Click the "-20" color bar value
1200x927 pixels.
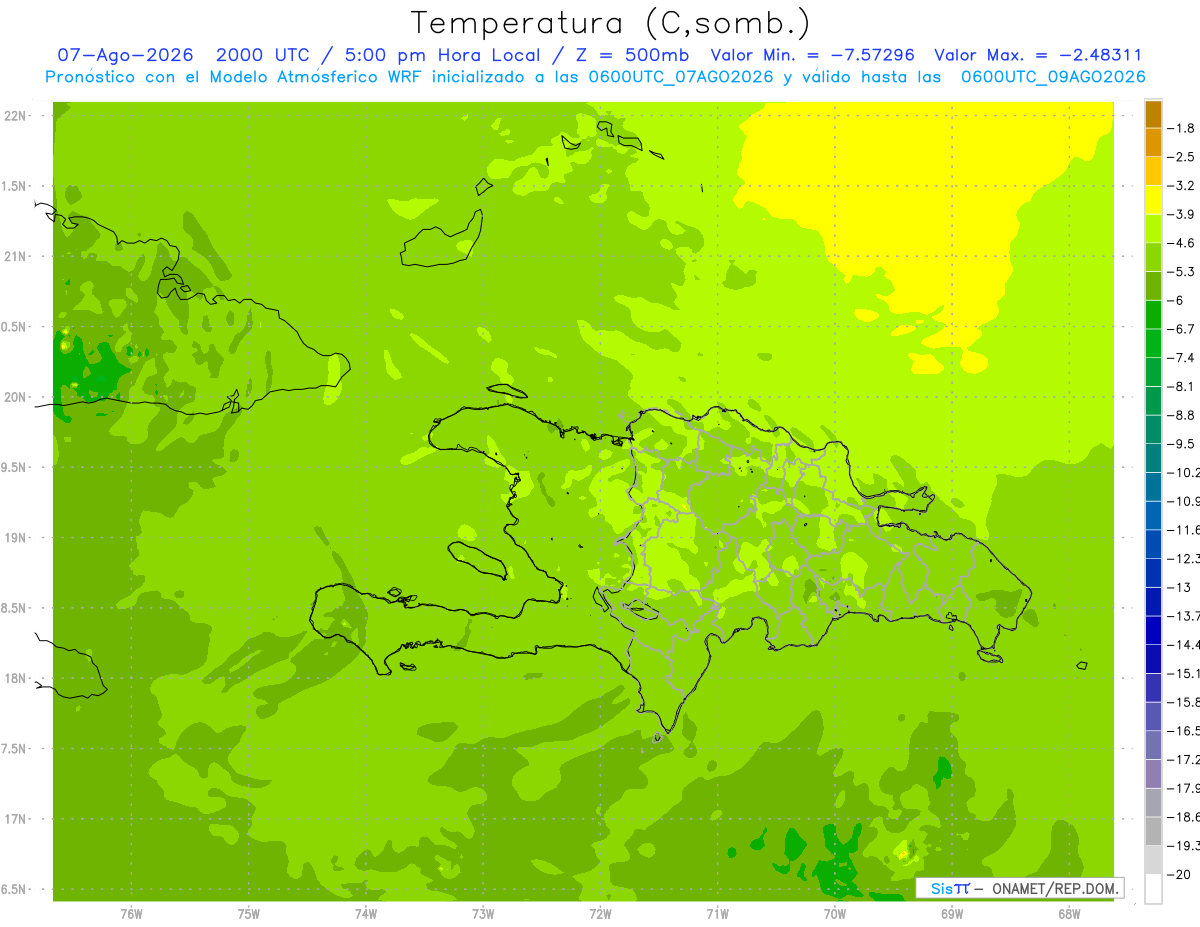coord(1177,875)
